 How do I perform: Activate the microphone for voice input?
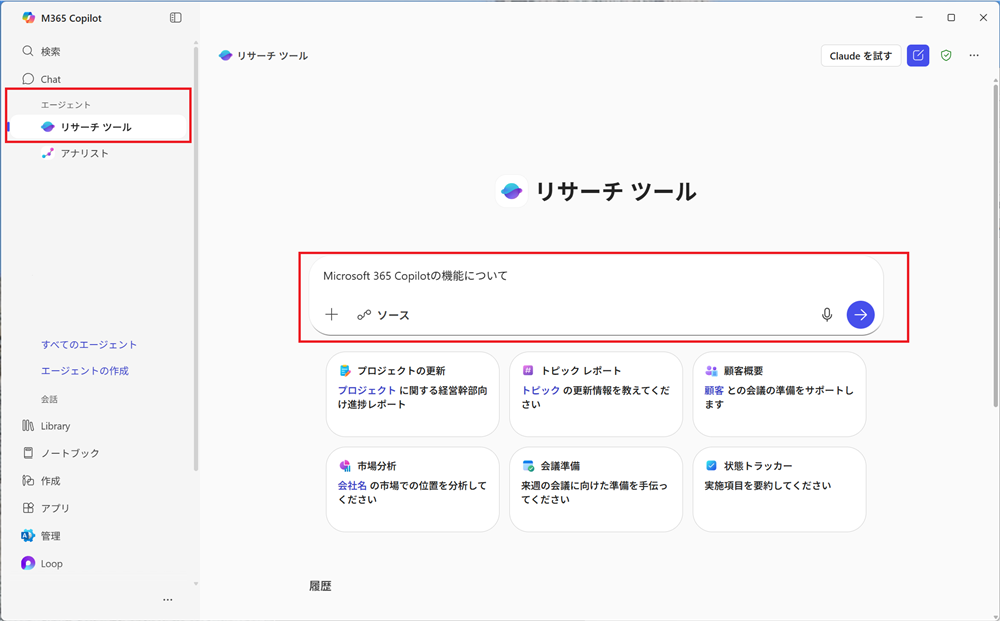(x=827, y=314)
